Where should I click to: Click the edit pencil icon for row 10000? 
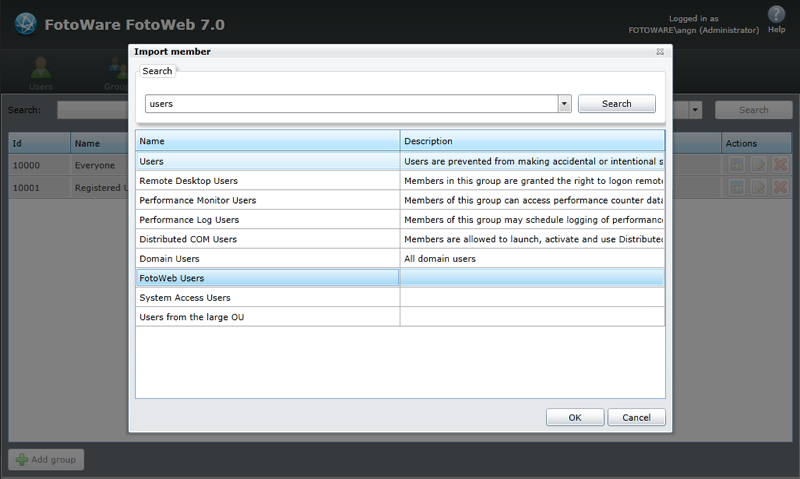(x=758, y=165)
